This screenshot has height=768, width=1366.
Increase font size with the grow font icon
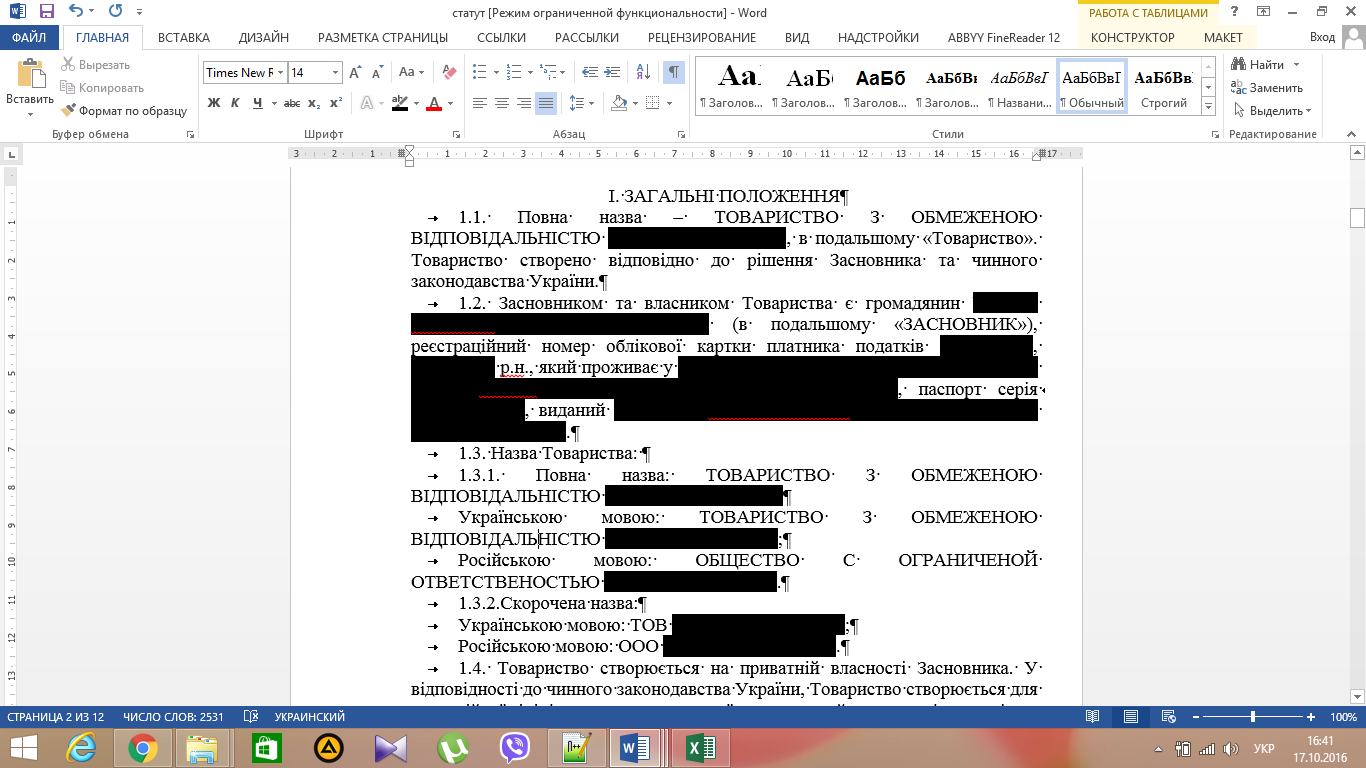[x=356, y=72]
